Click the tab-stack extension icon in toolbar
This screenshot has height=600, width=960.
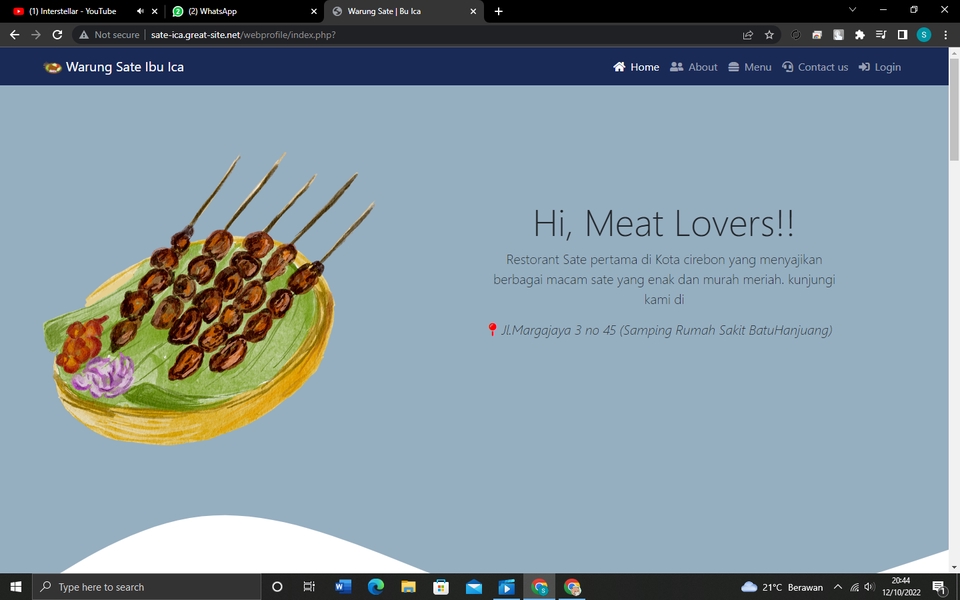coord(817,35)
